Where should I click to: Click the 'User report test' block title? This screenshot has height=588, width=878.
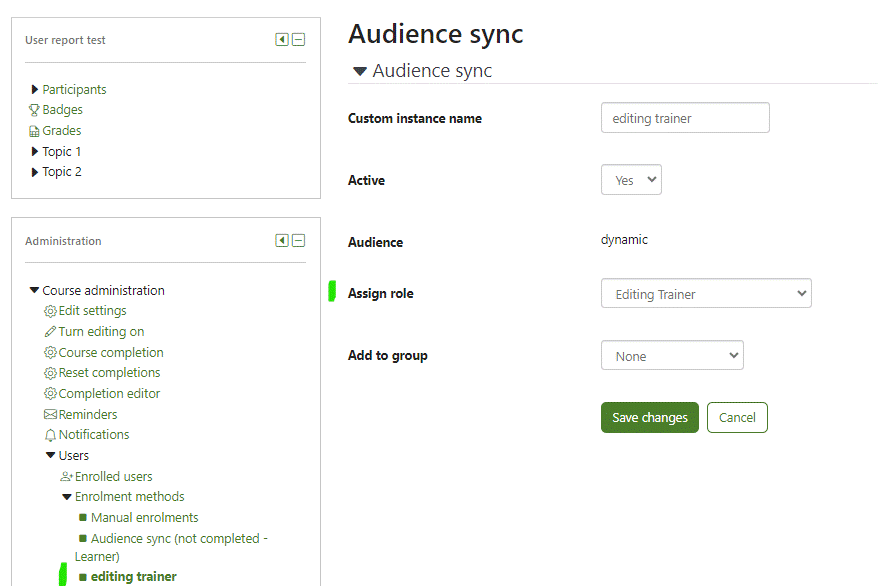65,40
